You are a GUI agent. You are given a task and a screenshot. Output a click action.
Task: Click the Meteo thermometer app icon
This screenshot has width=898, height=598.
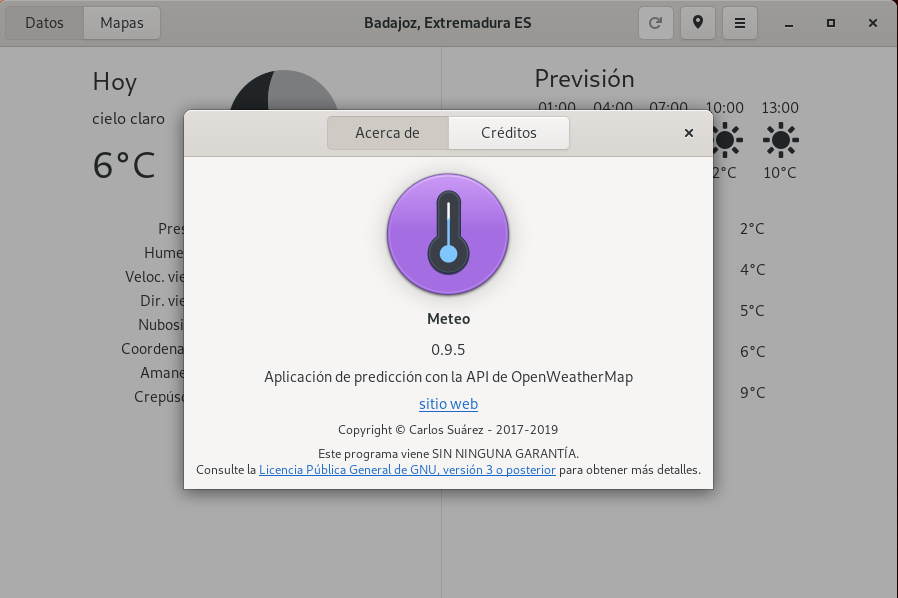[448, 234]
